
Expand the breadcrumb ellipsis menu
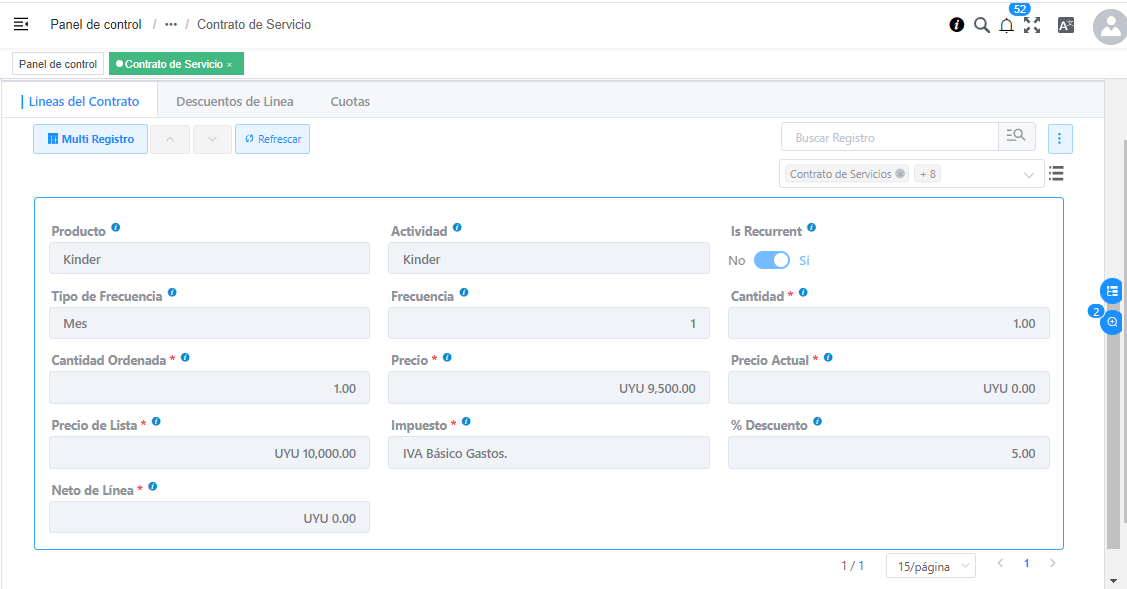[x=171, y=24]
